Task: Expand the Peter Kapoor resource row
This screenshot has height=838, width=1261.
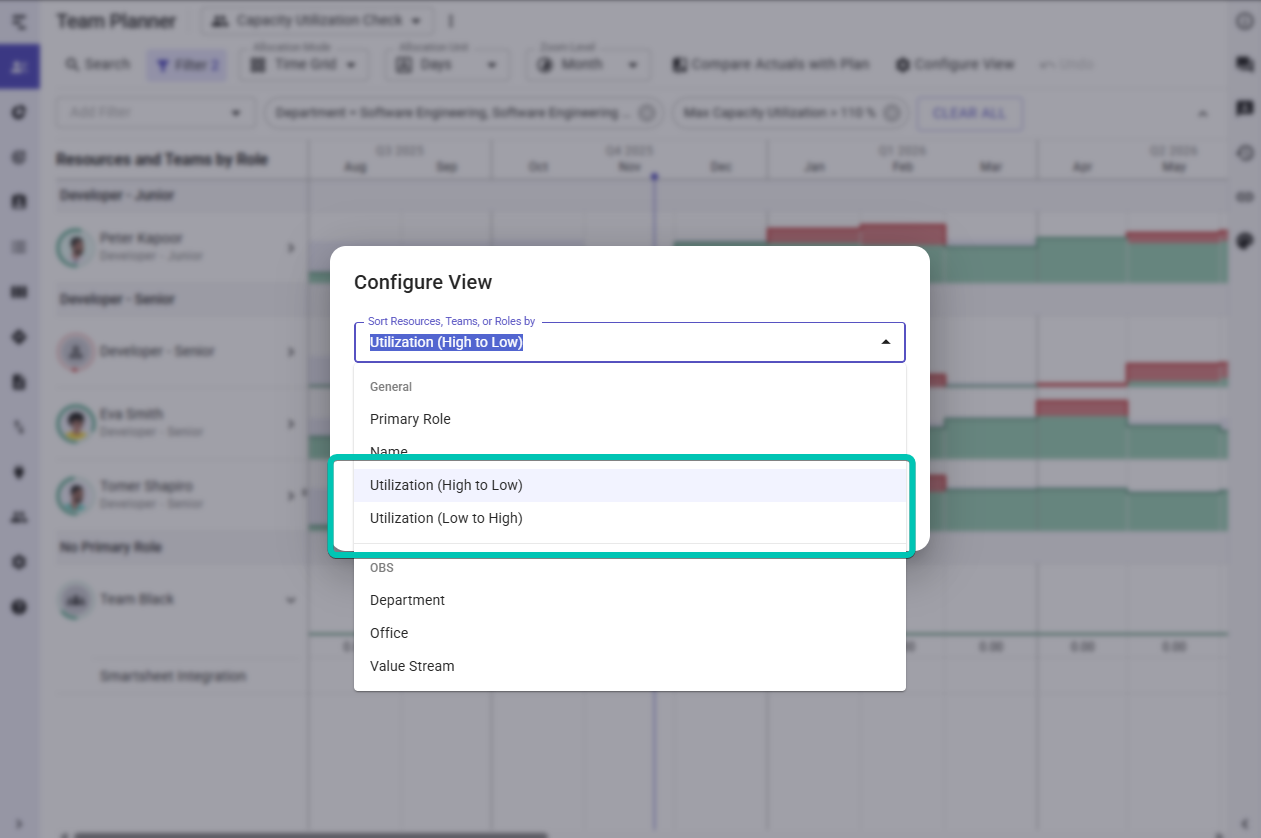Action: tap(292, 247)
